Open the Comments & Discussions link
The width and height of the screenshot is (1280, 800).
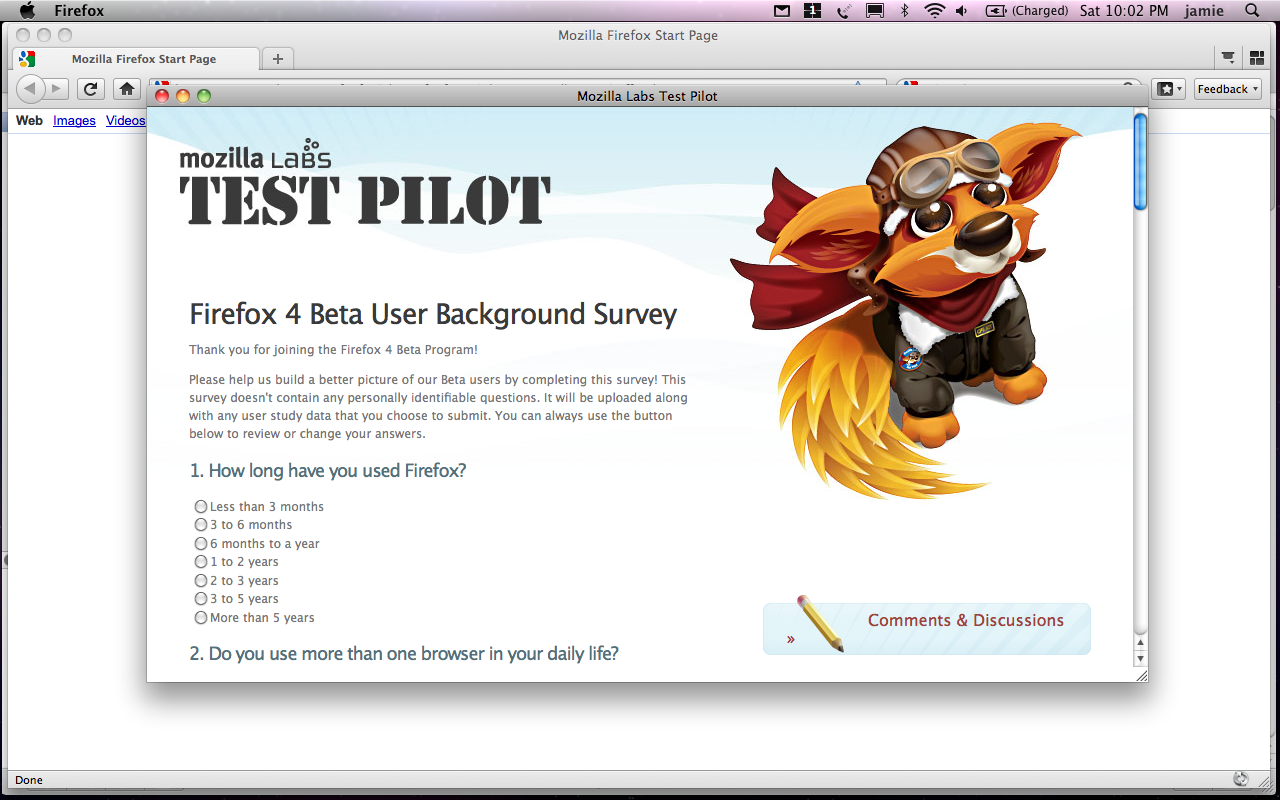click(966, 620)
